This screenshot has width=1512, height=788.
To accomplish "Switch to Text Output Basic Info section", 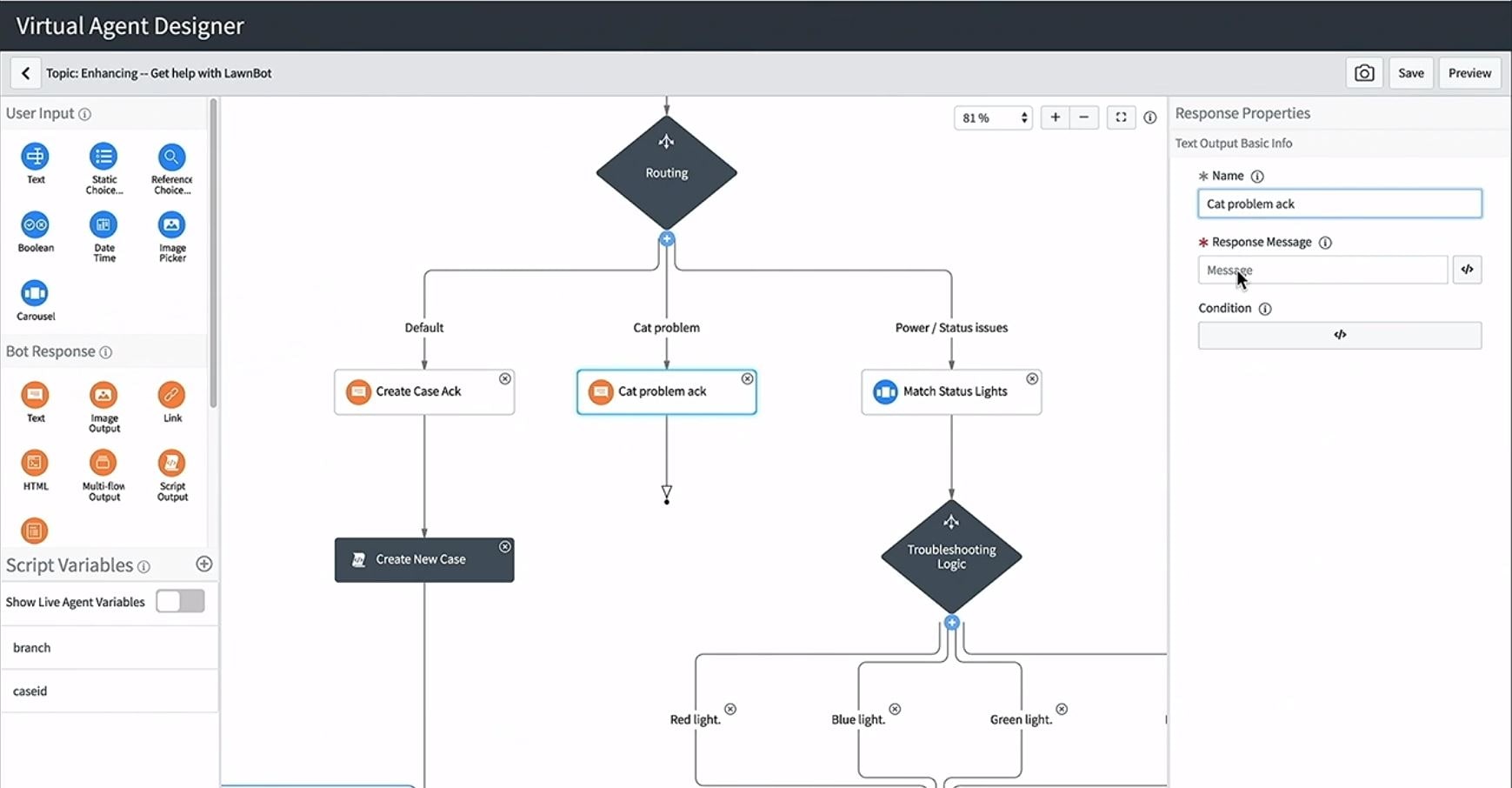I will pos(1234,143).
